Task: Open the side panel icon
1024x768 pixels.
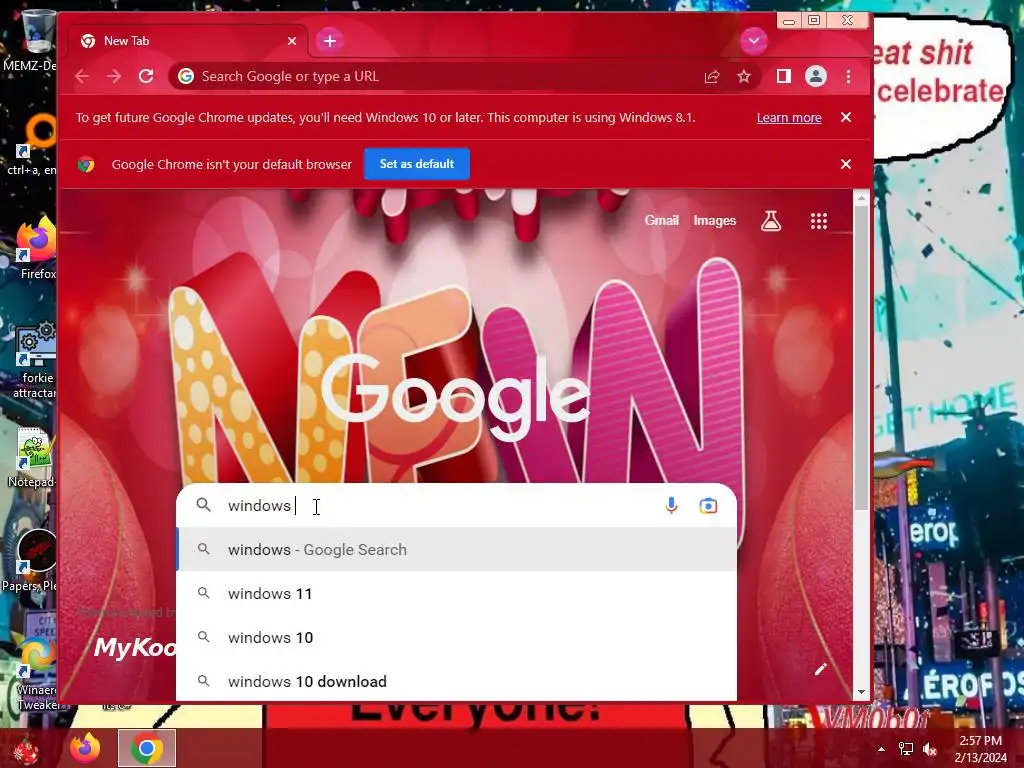Action: 784,76
